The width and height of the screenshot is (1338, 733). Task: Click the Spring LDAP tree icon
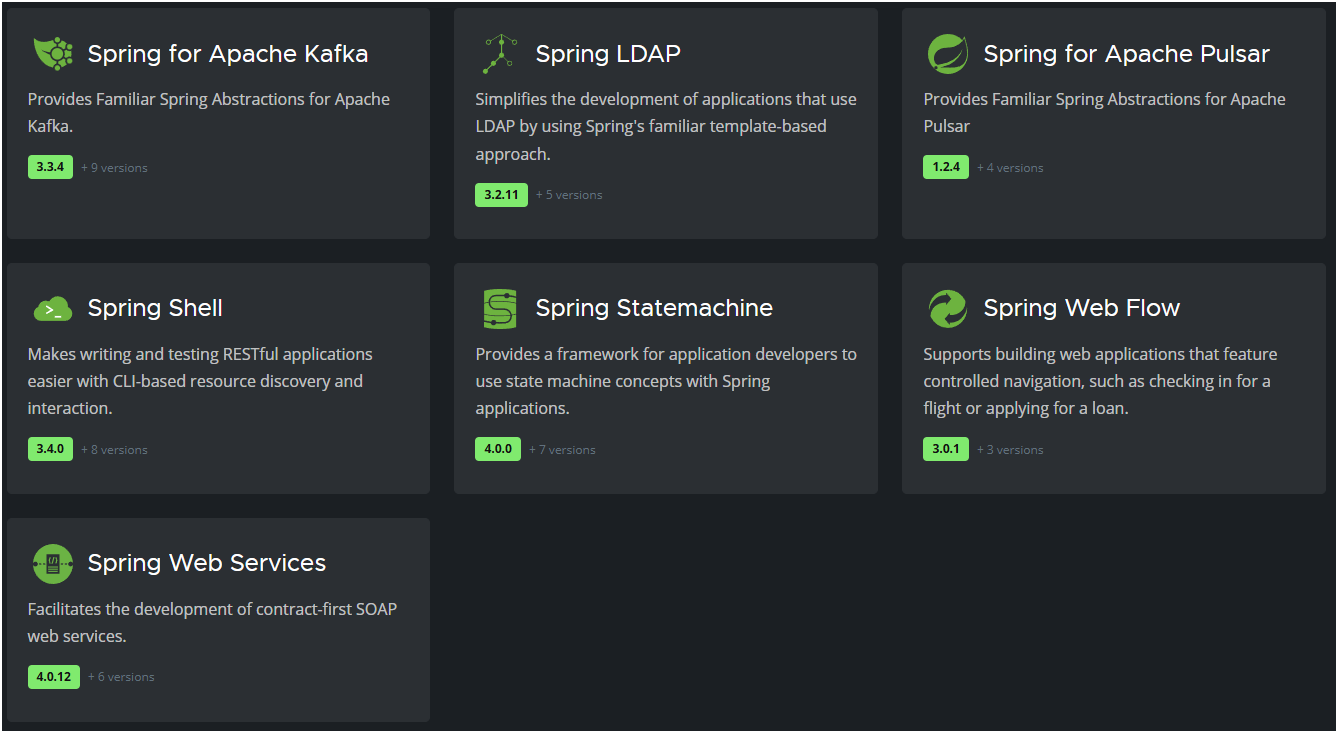click(x=500, y=54)
